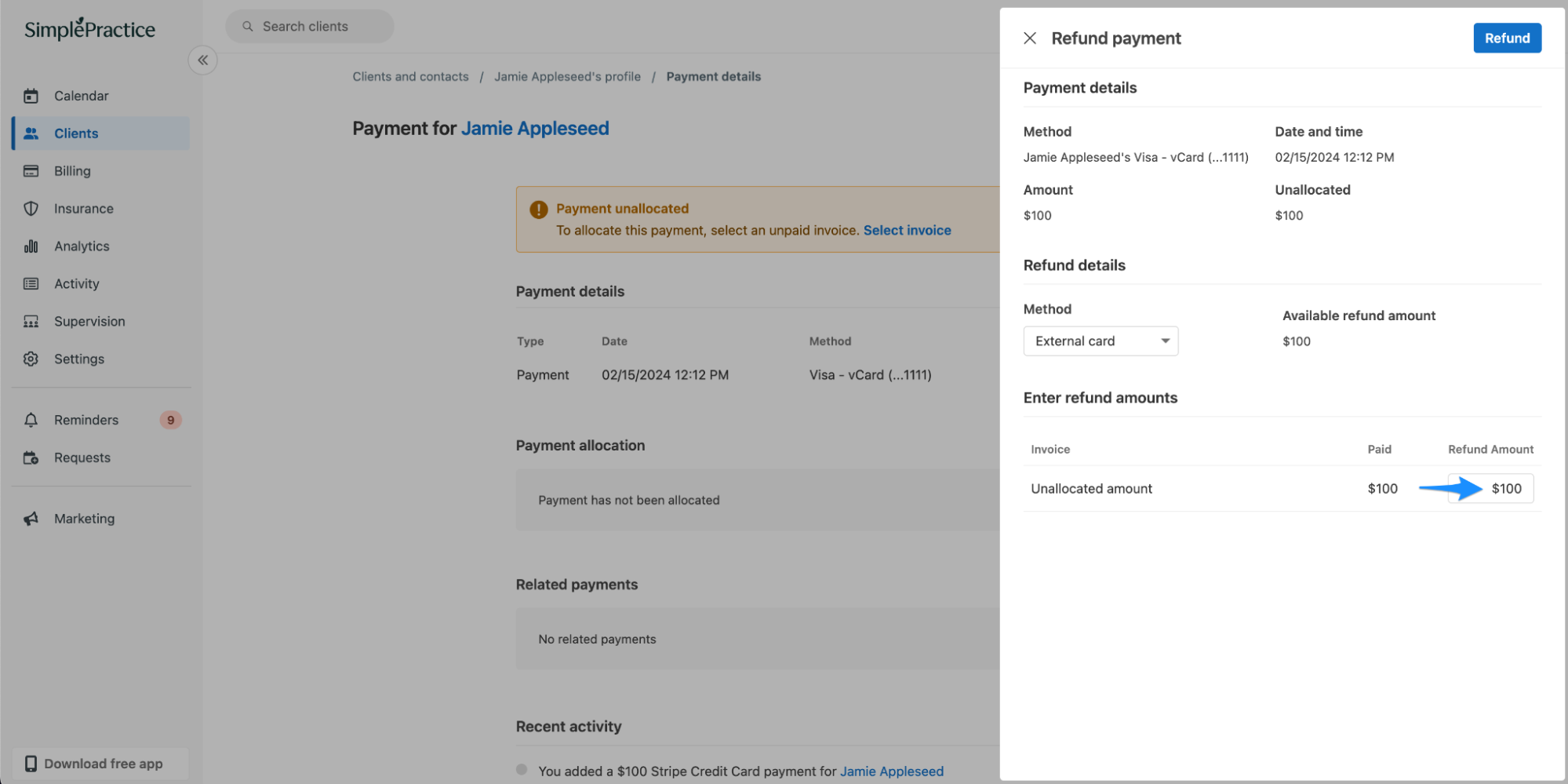Click the Clients people icon
The width and height of the screenshot is (1568, 784).
coord(31,133)
